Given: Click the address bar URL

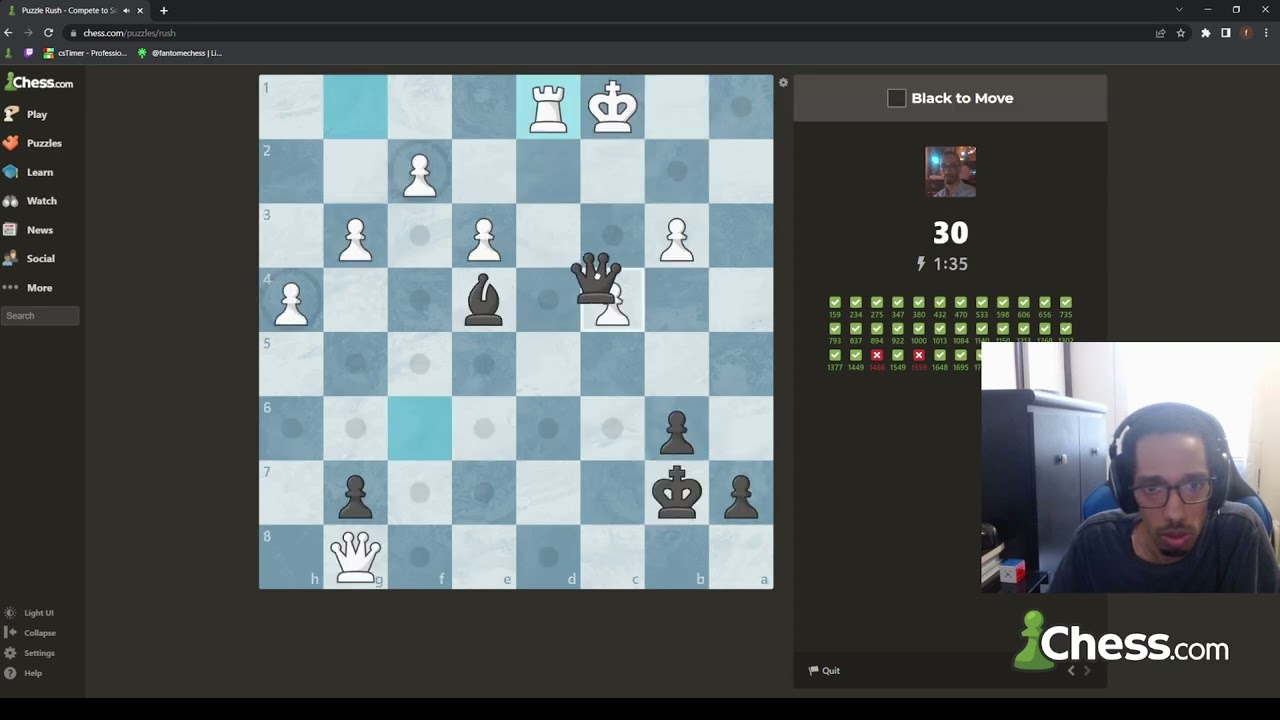Looking at the screenshot, I should [x=129, y=33].
